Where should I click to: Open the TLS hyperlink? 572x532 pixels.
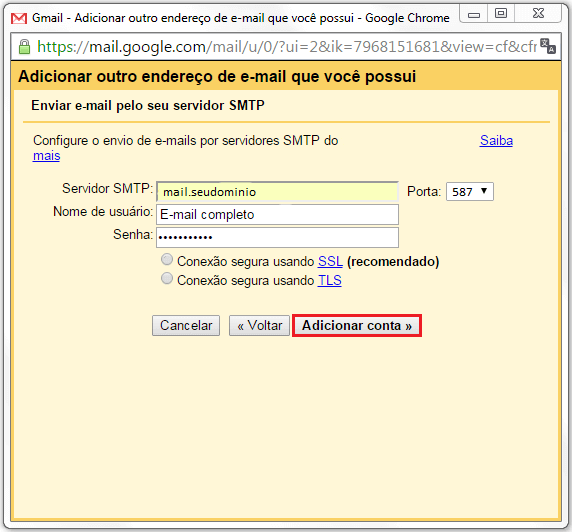click(x=329, y=280)
